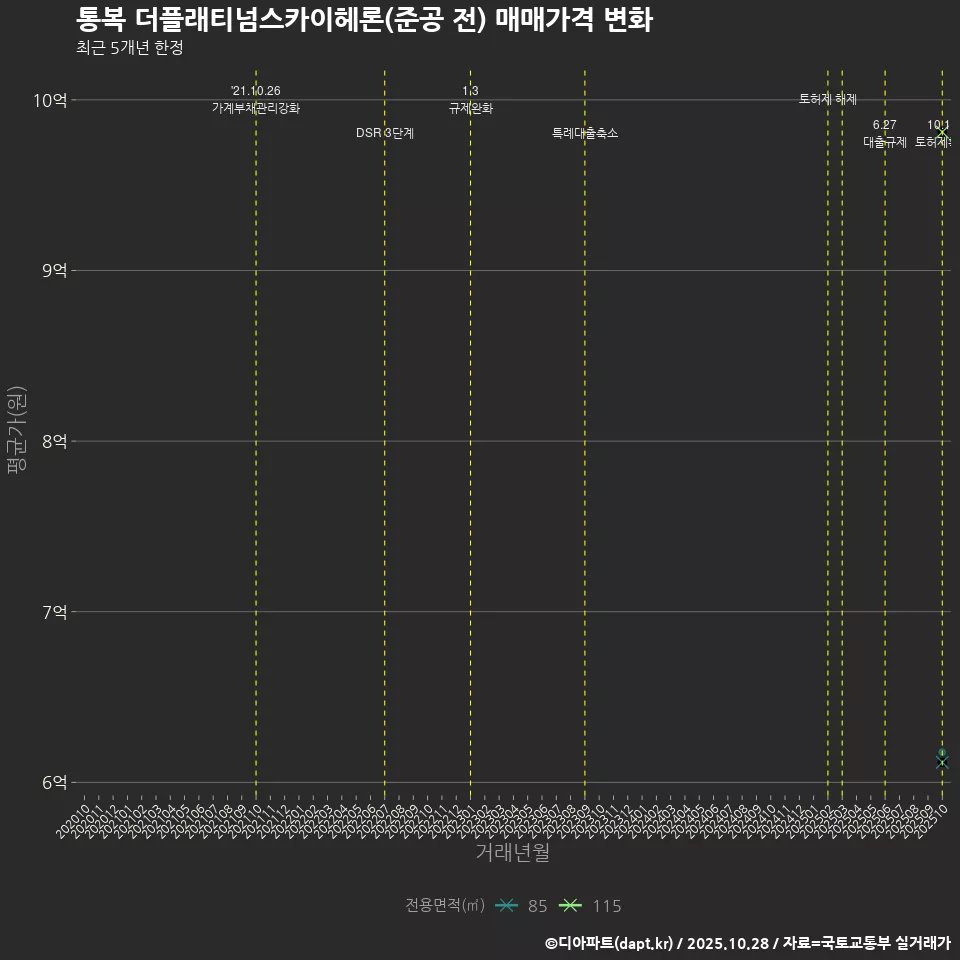This screenshot has width=960, height=960.
Task: Click the green X data point near 10.1 토허제
Action: 942,132
